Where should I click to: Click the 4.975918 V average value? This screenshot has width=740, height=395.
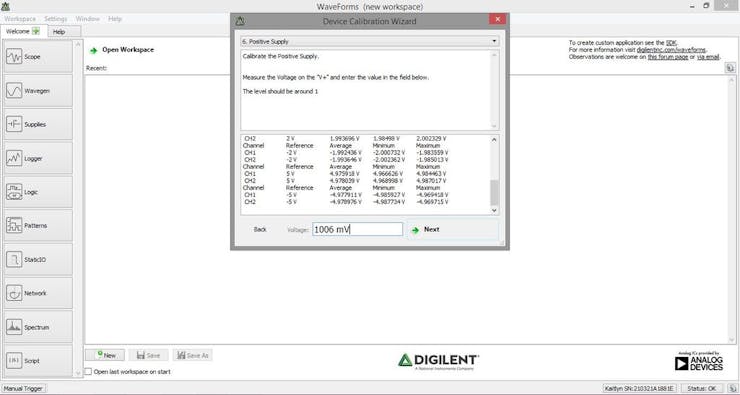coord(345,174)
